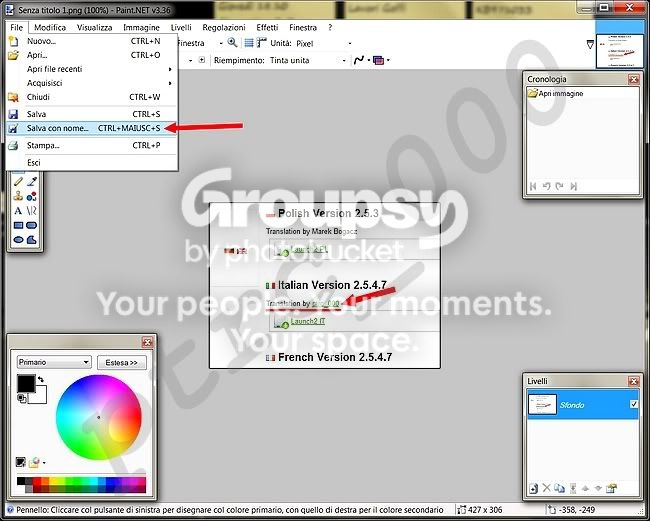Open the Regolazioni menu
Viewport: 650px width, 521px height.
coord(224,27)
